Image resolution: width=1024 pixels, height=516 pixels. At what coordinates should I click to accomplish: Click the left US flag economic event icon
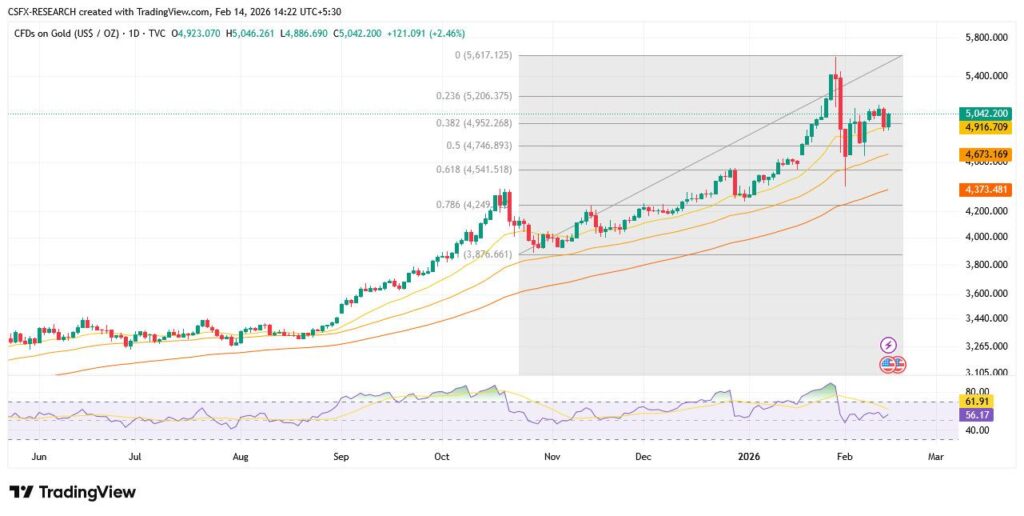pyautogui.click(x=888, y=364)
